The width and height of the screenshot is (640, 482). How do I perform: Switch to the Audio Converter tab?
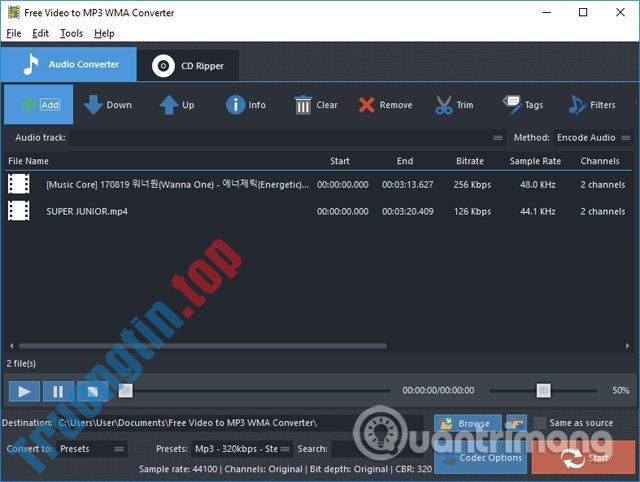[69, 64]
